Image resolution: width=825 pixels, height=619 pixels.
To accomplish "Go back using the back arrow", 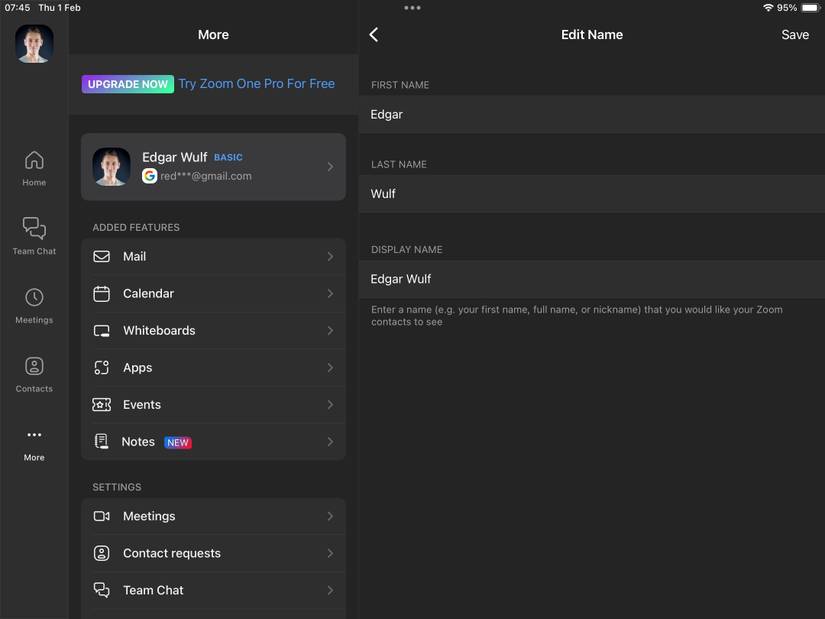I will pyautogui.click(x=373, y=34).
